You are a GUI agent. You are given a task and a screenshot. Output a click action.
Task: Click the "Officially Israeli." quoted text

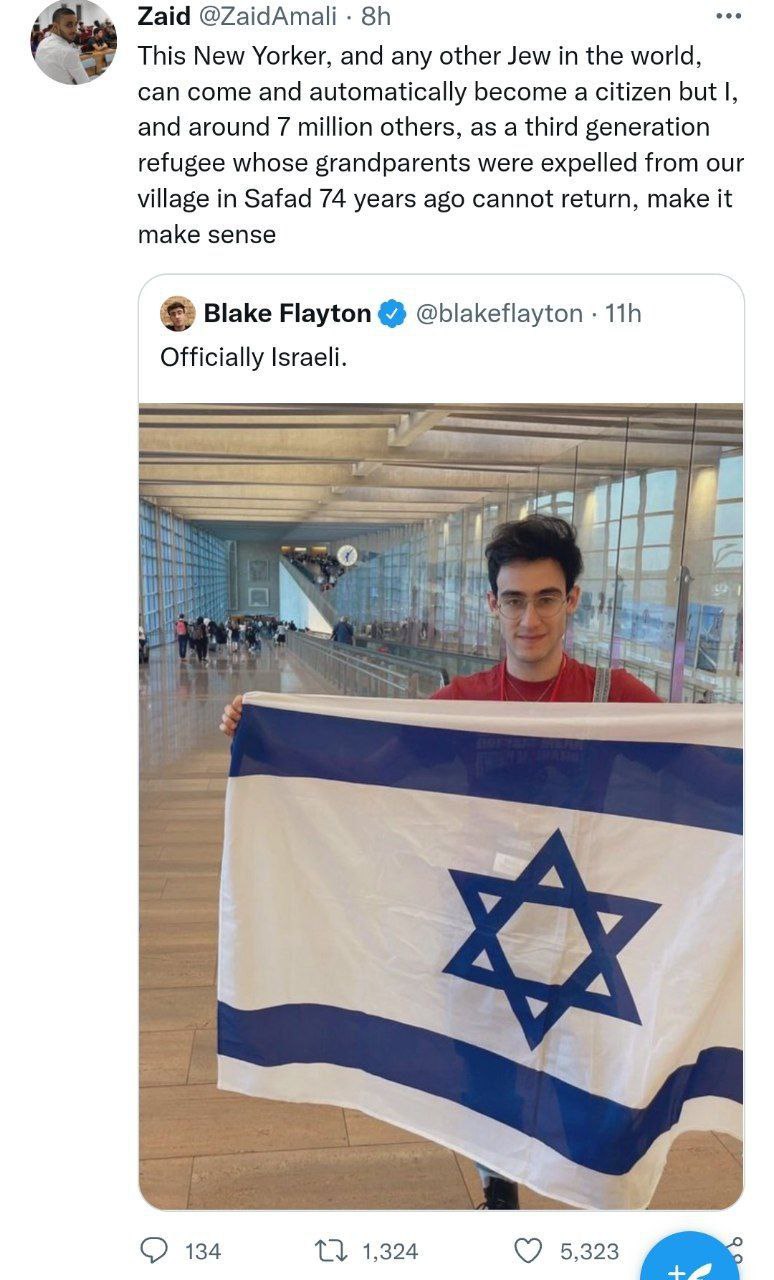pos(254,357)
